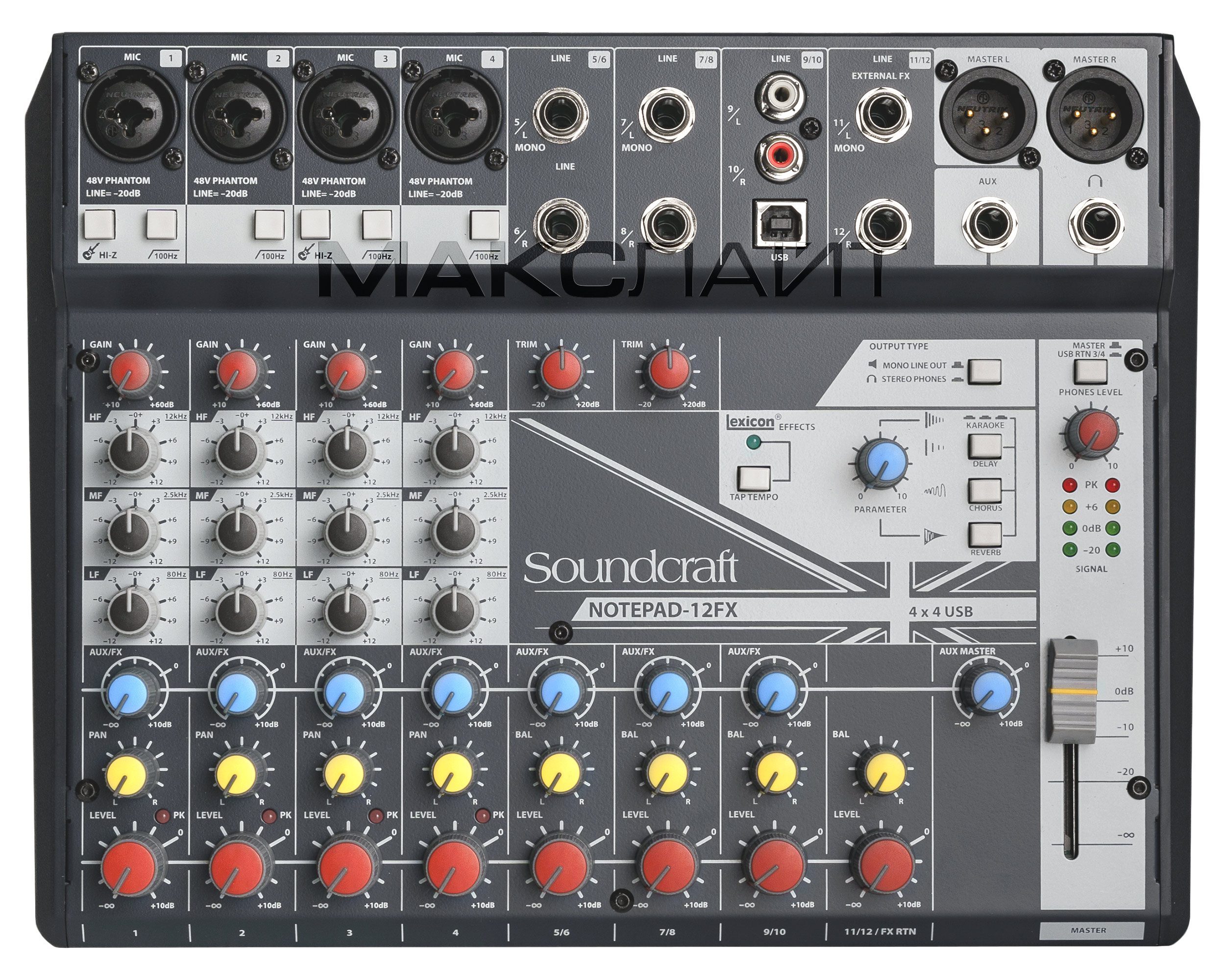Click channel 1 PAN knob

click(x=132, y=771)
